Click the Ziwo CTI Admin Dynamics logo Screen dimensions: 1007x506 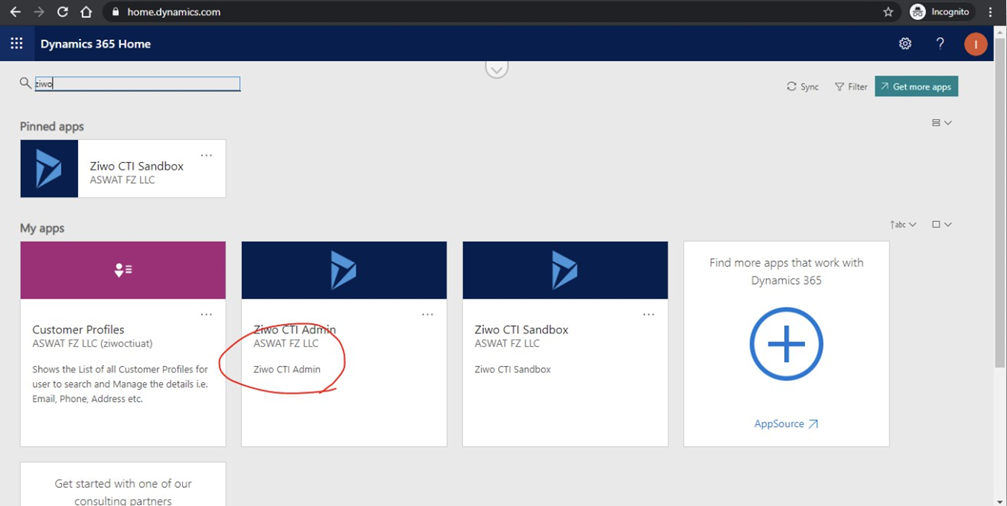pyautogui.click(x=344, y=270)
